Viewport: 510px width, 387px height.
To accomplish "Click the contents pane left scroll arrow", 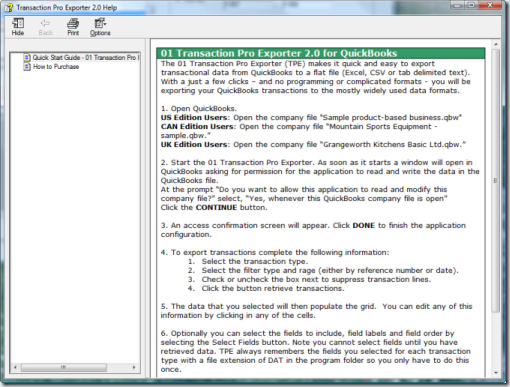I will pyautogui.click(x=15, y=367).
